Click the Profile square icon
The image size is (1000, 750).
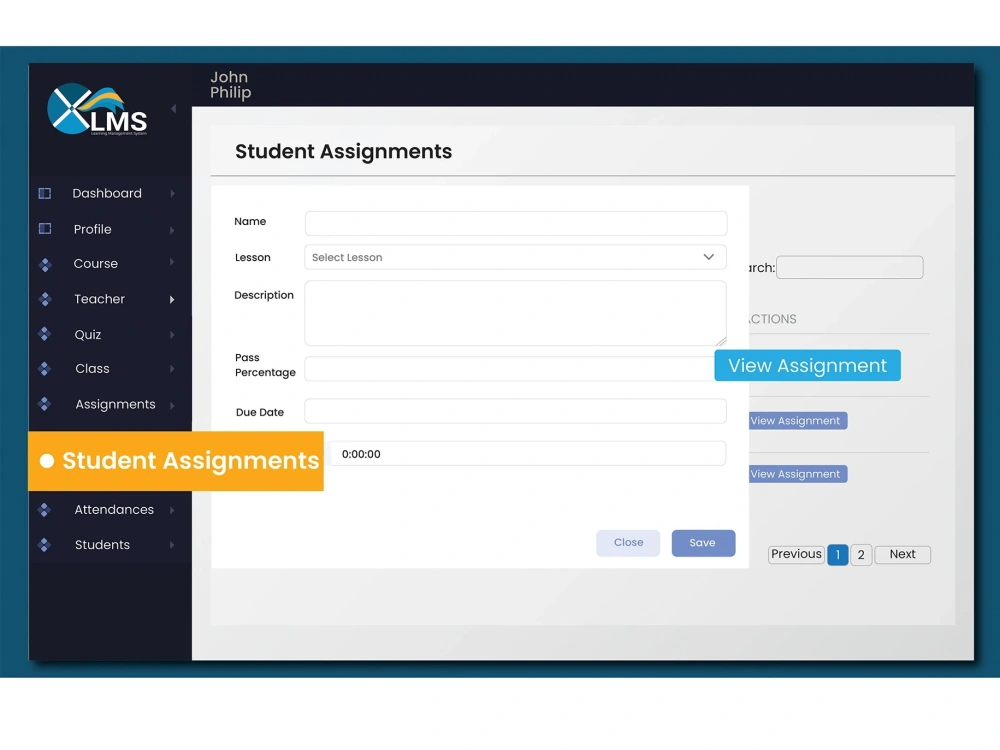pyautogui.click(x=45, y=228)
